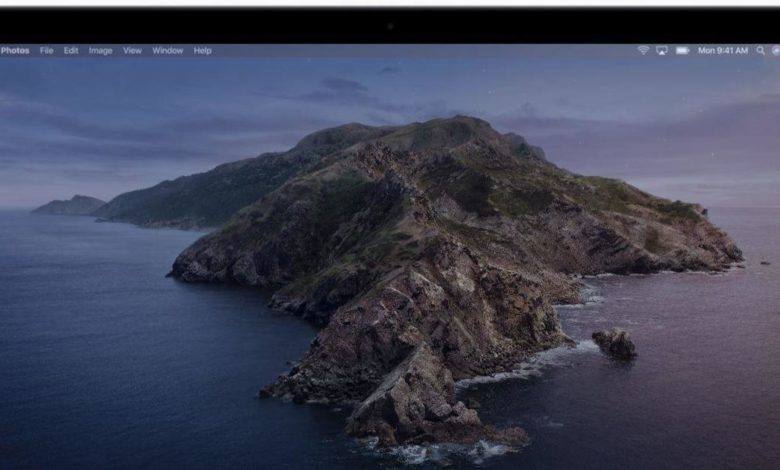Open the File menu
Image resolution: width=780 pixels, height=470 pixels.
46,51
